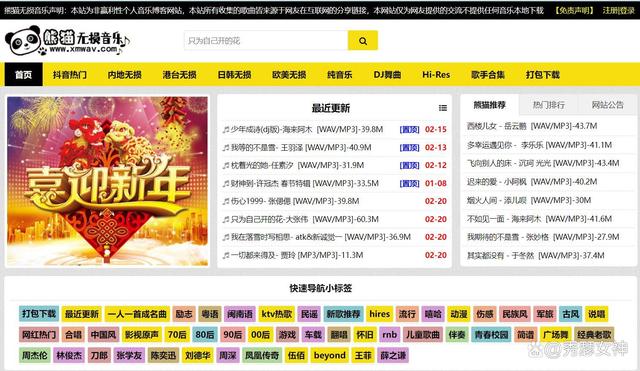
Task: Select the hires tag
Action: [x=380, y=313]
